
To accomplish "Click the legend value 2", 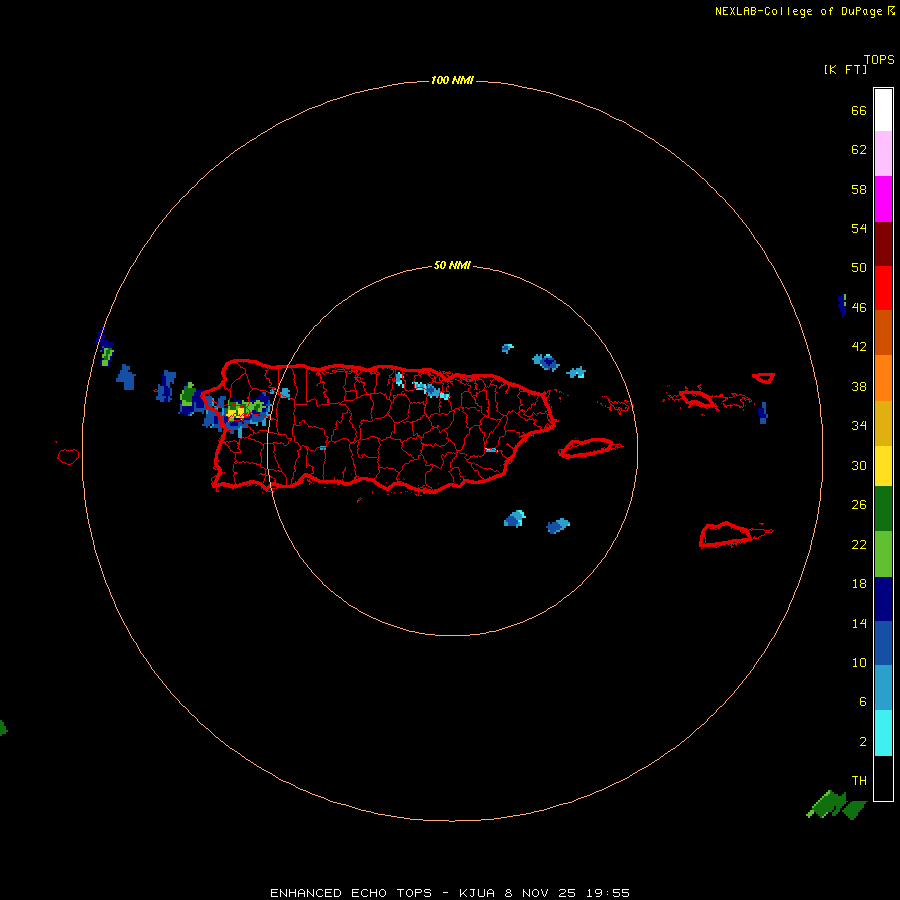I will tap(863, 742).
